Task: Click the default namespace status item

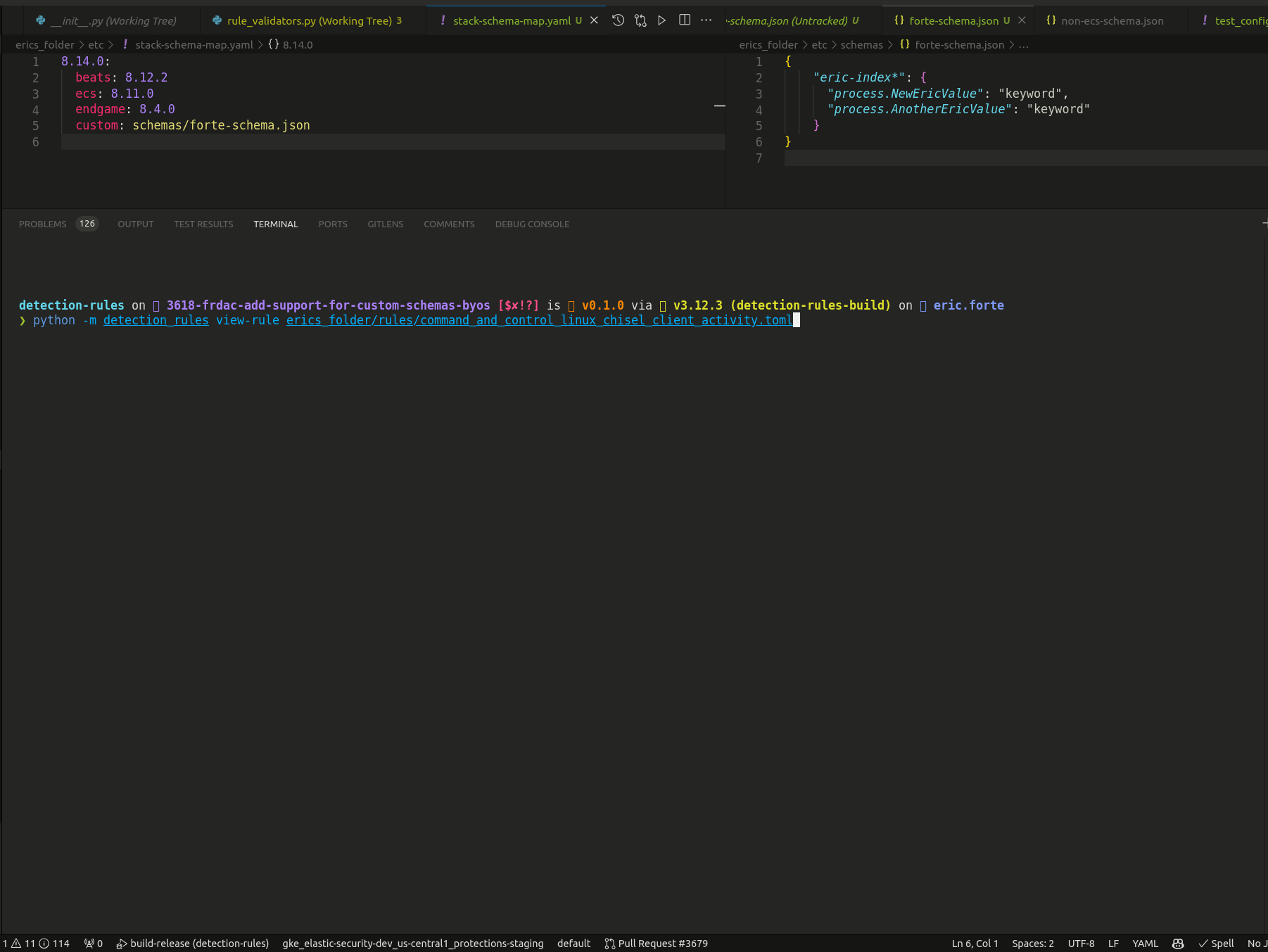Action: (573, 944)
